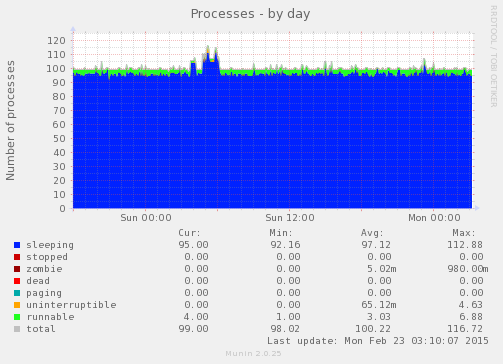Click the 'Avg:' column header

pyautogui.click(x=372, y=233)
